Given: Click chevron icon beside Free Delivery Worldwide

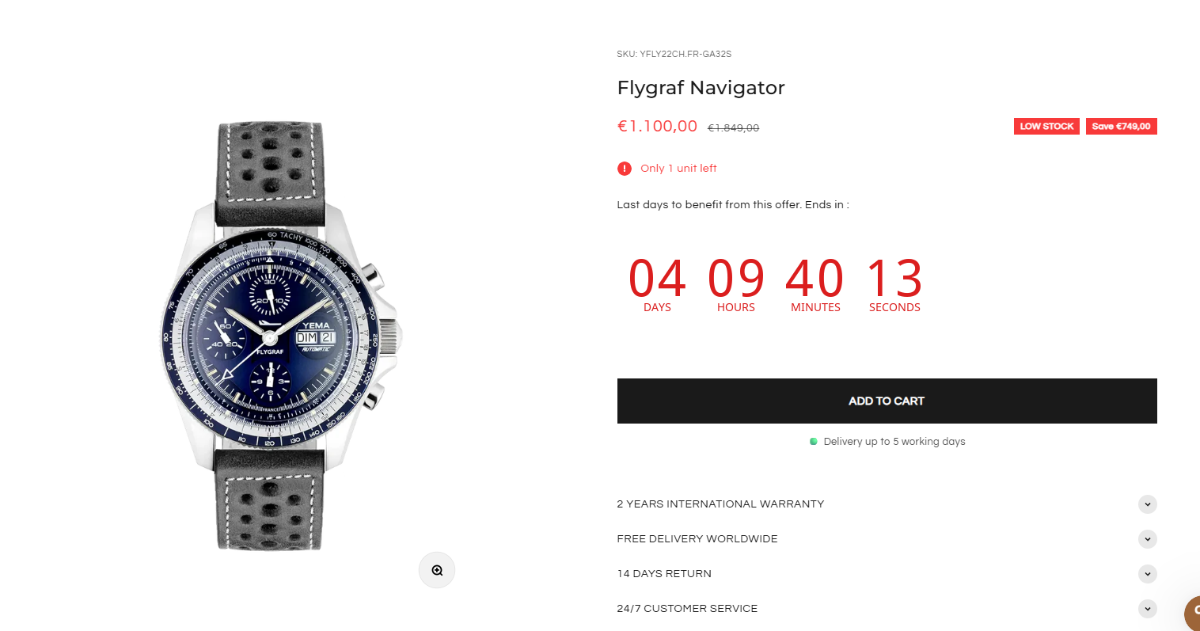Looking at the screenshot, I should (1147, 539).
